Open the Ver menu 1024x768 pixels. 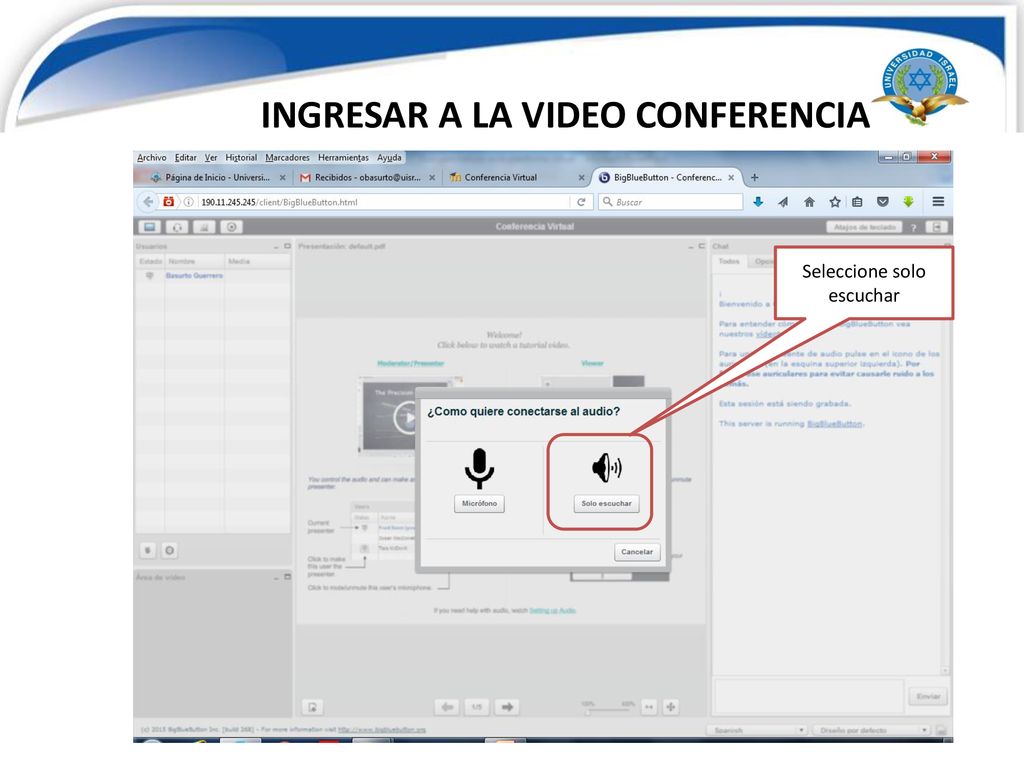pos(211,157)
